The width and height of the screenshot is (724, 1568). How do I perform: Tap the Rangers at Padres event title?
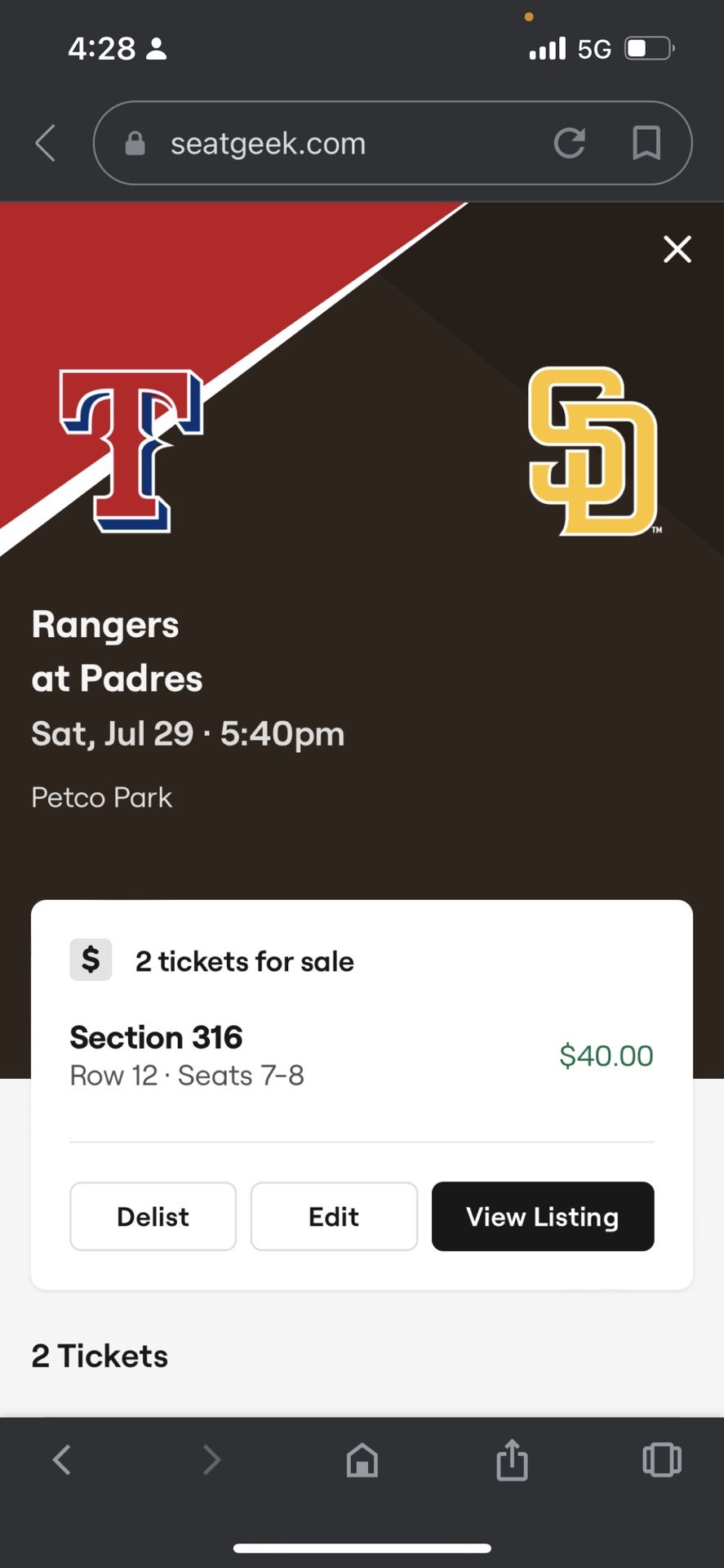coord(117,652)
